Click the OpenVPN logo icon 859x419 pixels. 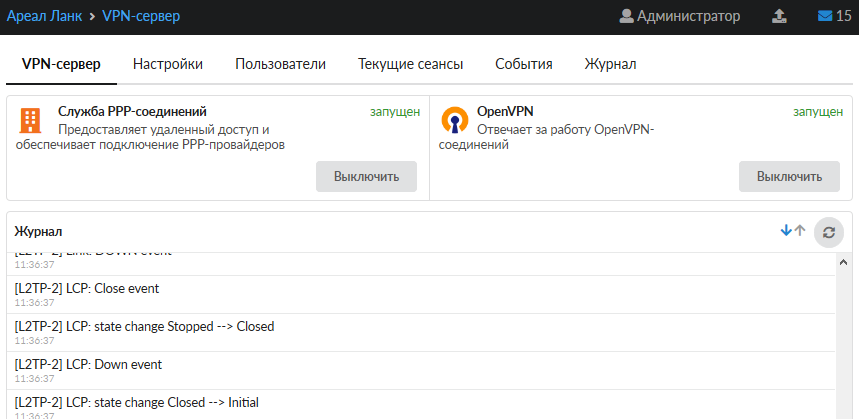pos(455,120)
